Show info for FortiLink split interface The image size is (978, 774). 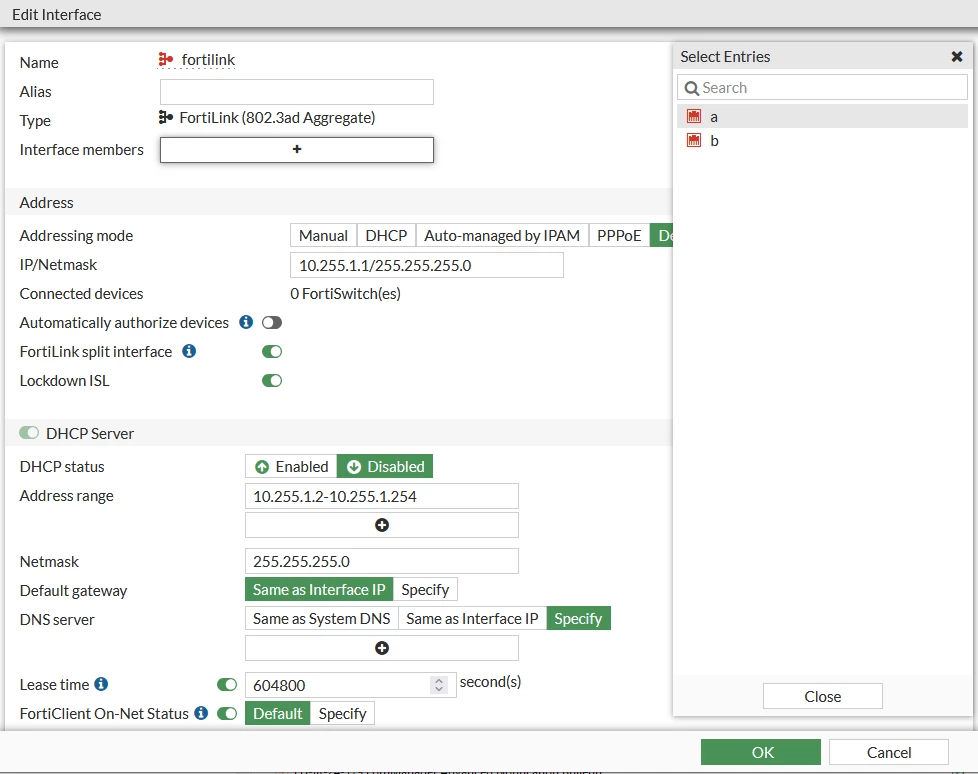pyautogui.click(x=189, y=351)
